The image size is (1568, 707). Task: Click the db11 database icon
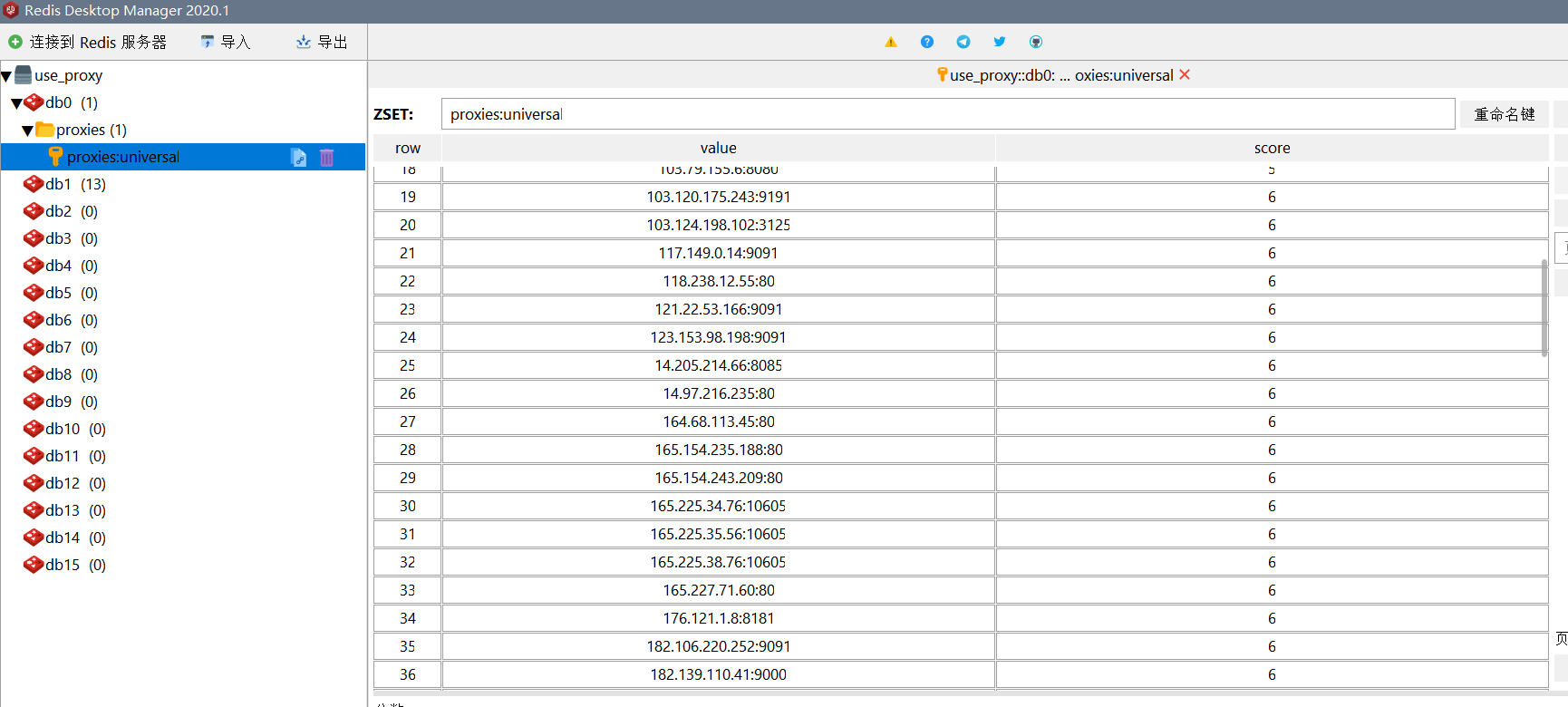pyautogui.click(x=34, y=456)
